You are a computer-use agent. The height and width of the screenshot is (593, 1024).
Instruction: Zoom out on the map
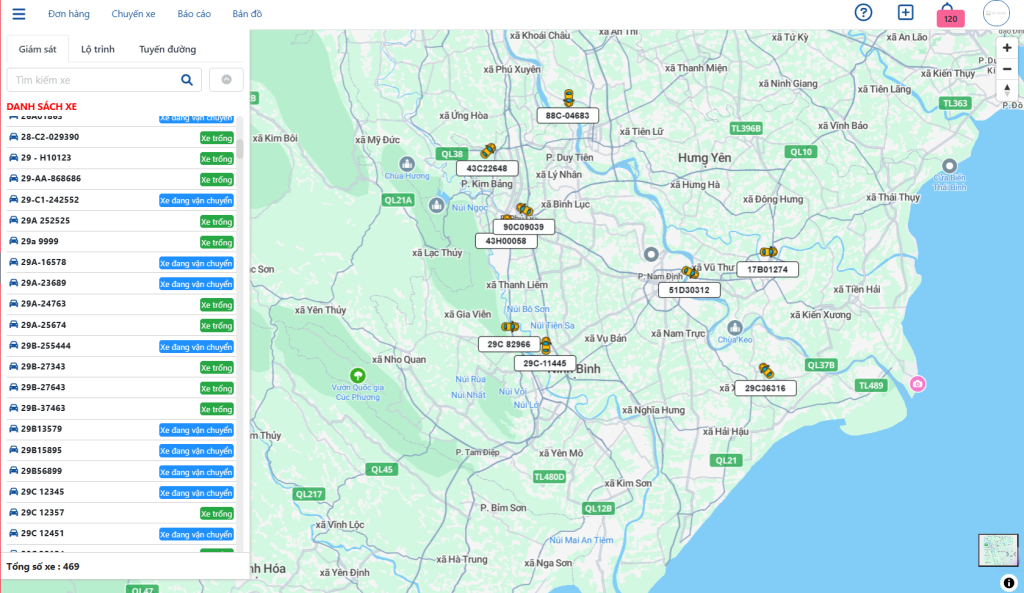(1007, 69)
